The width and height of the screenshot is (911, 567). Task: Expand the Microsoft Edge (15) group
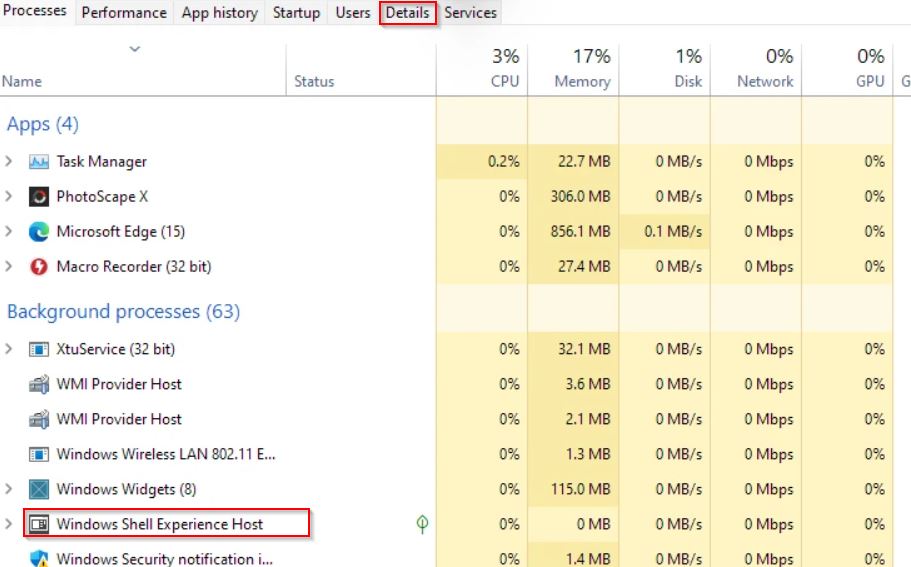pos(9,231)
